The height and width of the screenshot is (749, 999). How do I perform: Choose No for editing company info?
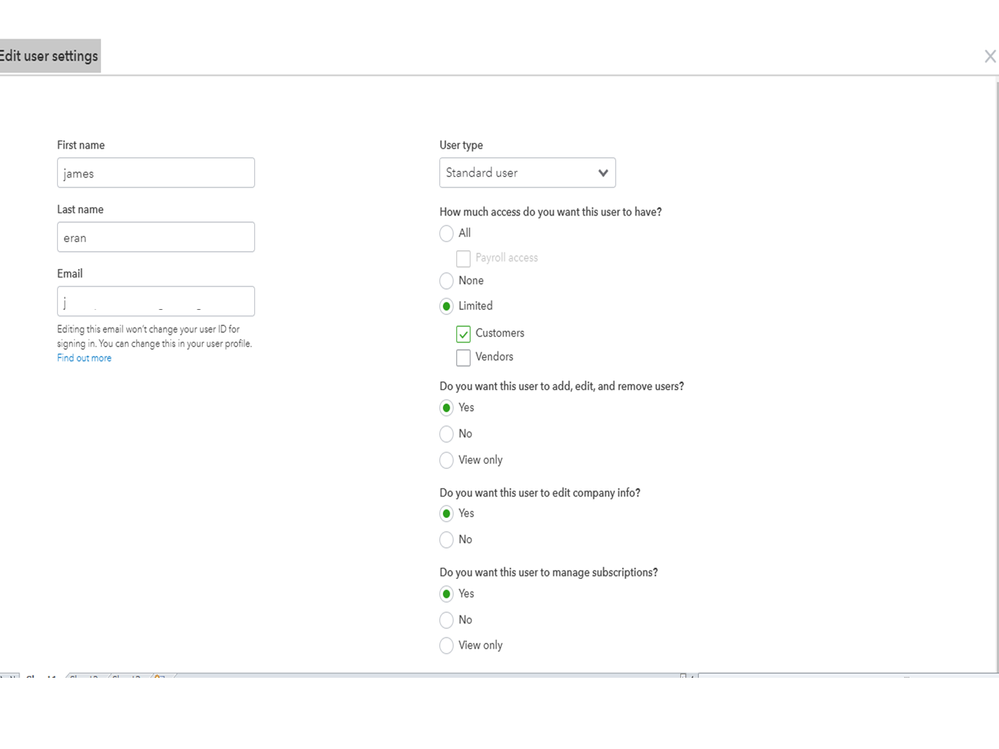446,539
